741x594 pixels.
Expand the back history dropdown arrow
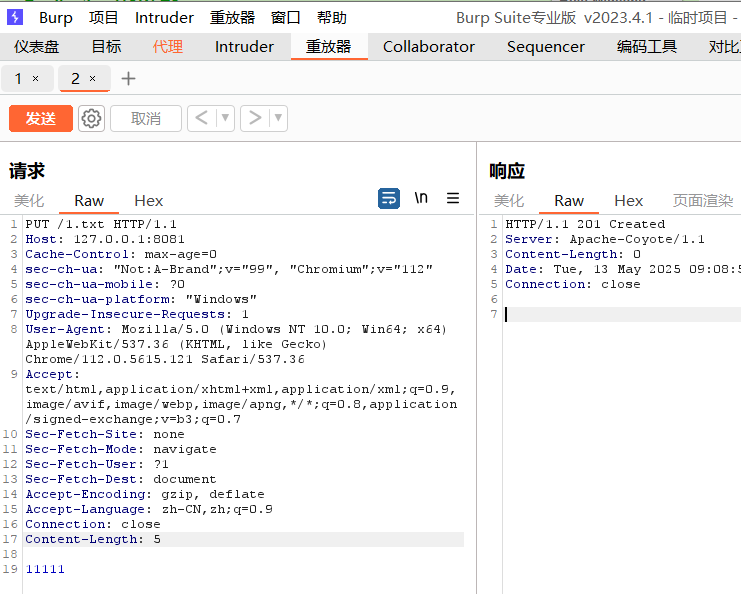pos(225,118)
